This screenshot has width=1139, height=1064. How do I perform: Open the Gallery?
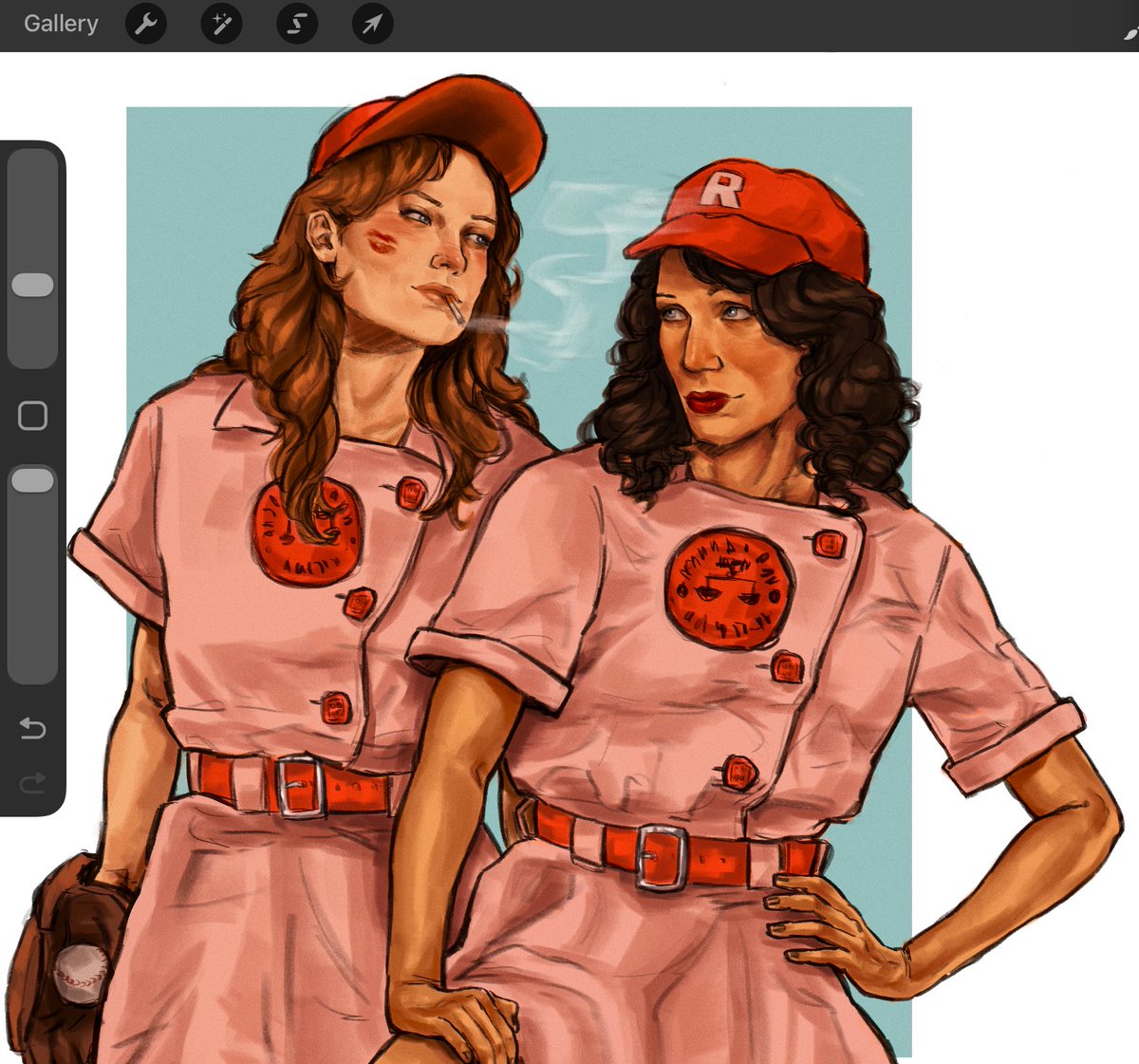(x=61, y=24)
